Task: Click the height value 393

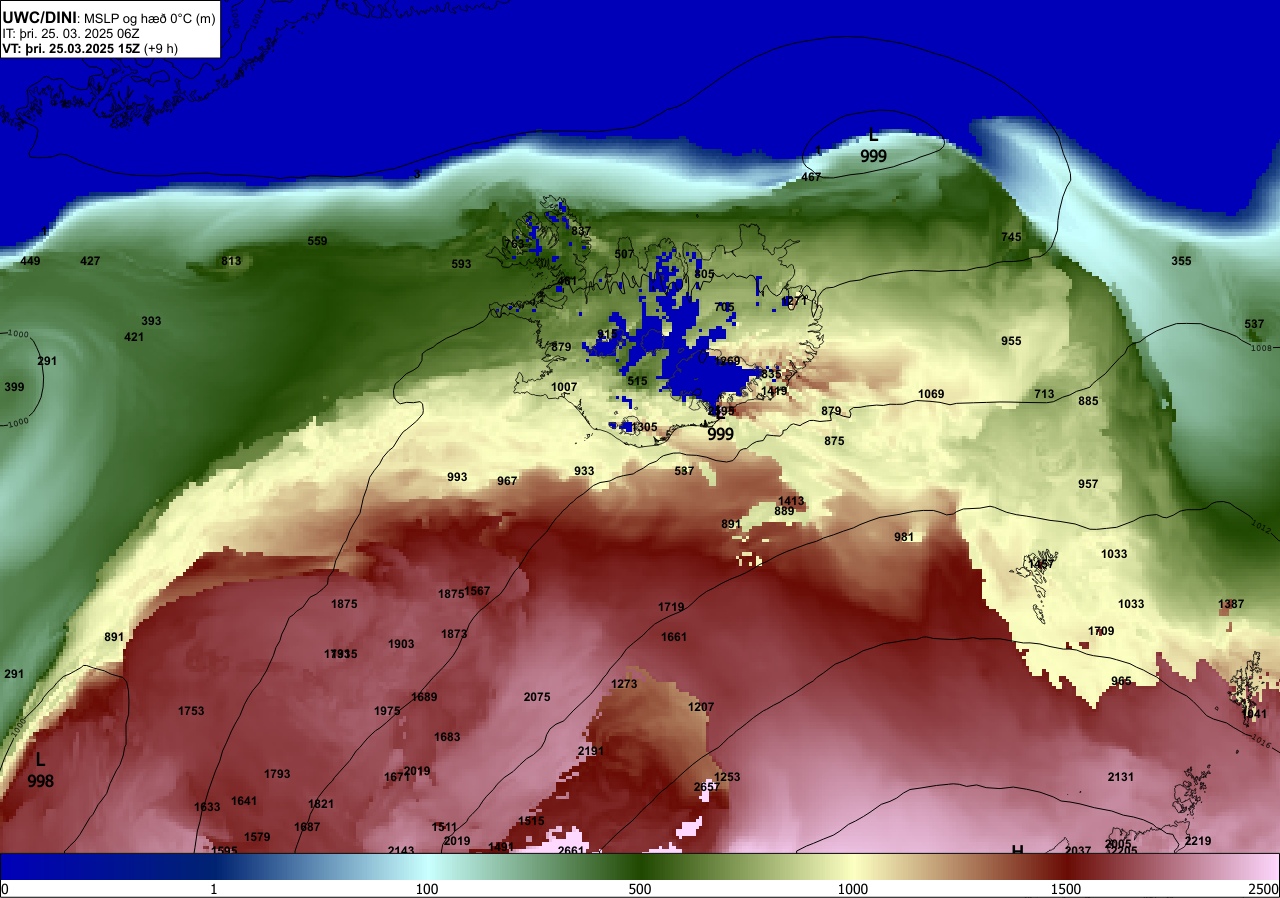Action: [x=151, y=321]
